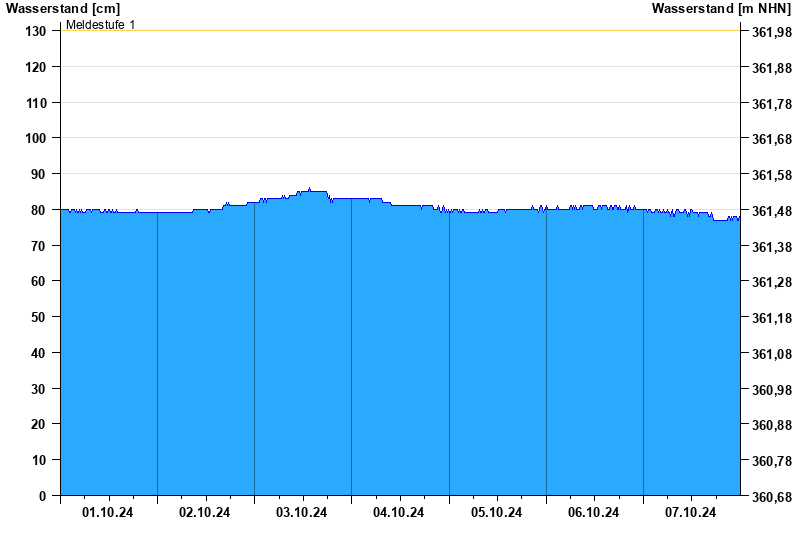The width and height of the screenshot is (800, 550).
Task: Click the 361,18 m NHN axis value
Action: [772, 318]
